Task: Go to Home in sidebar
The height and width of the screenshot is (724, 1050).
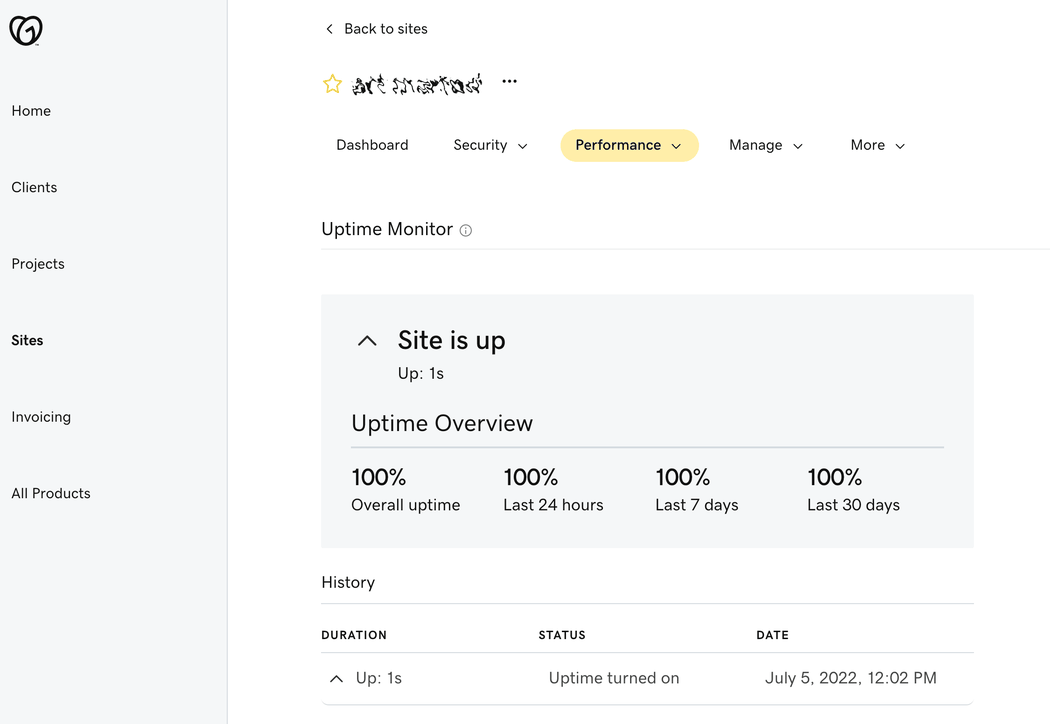Action: click(31, 111)
